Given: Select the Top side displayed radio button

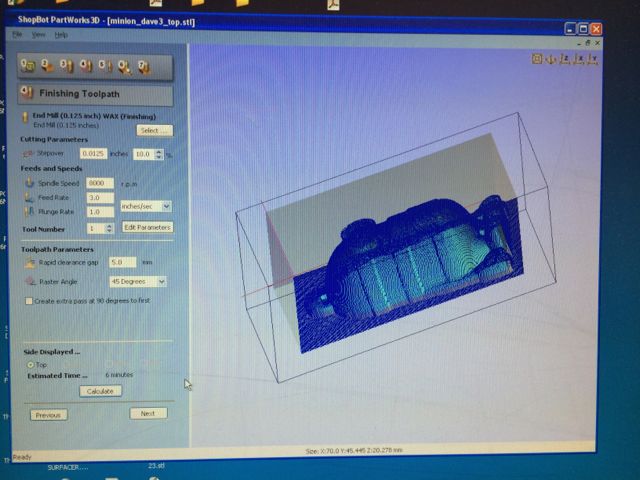Looking at the screenshot, I should coord(30,364).
